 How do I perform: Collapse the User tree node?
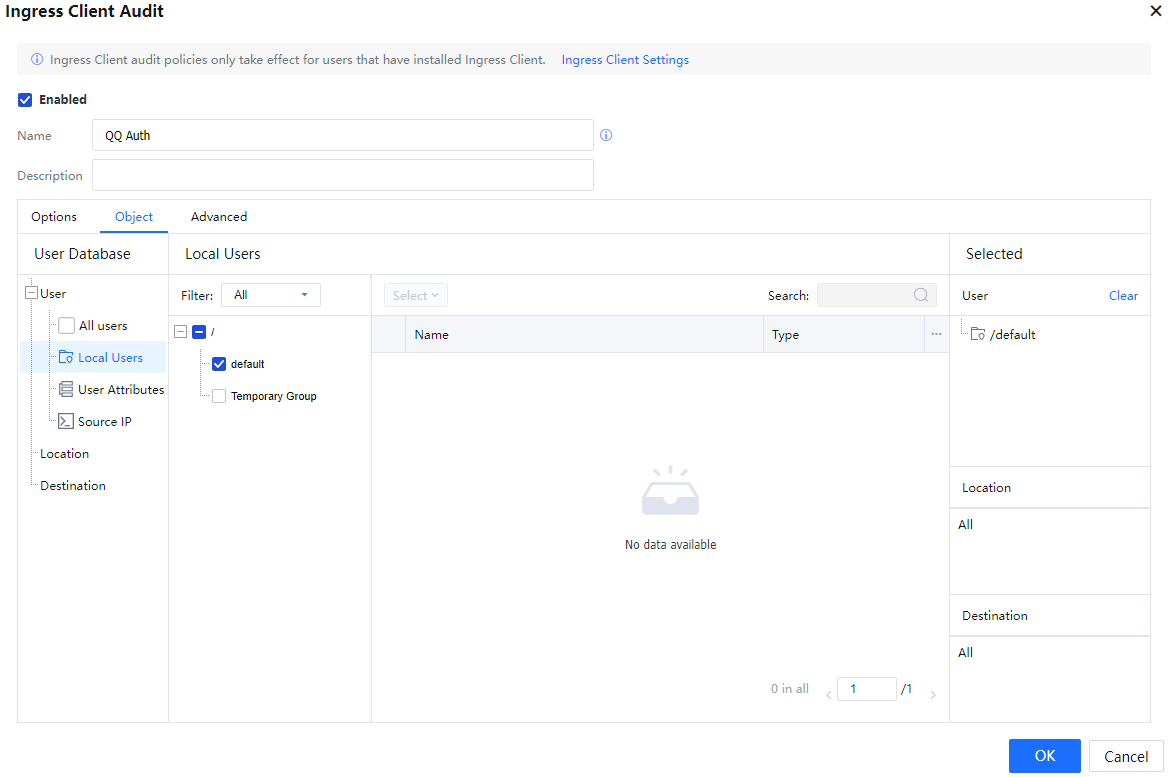pos(31,294)
